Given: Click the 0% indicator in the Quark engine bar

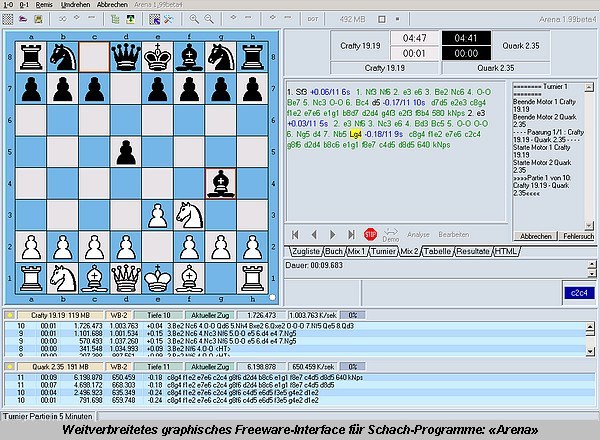Looking at the screenshot, I should [x=352, y=367].
